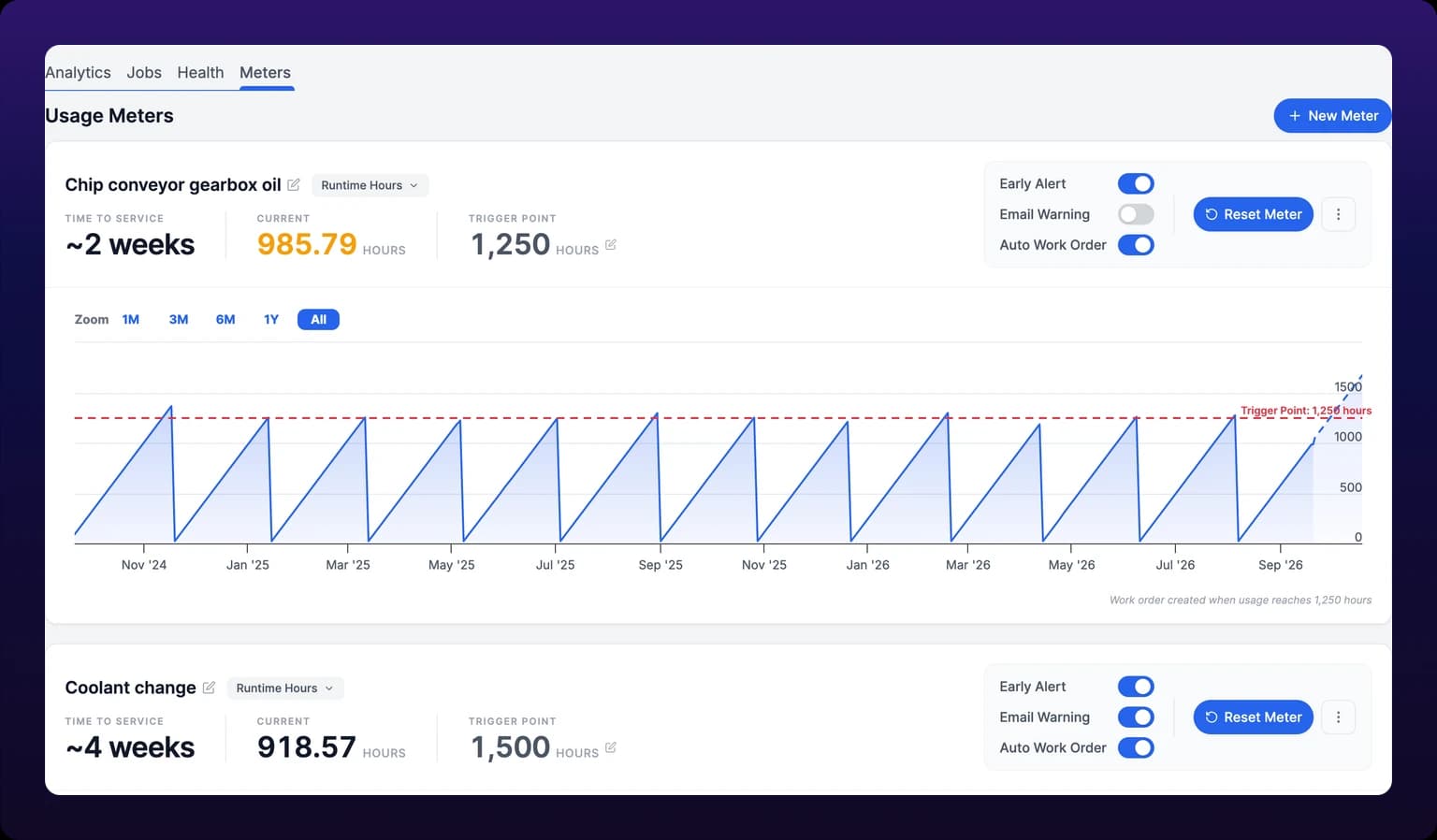This screenshot has height=840, width=1437.
Task: Disable Email Warning for Coolant change
Action: (x=1136, y=717)
